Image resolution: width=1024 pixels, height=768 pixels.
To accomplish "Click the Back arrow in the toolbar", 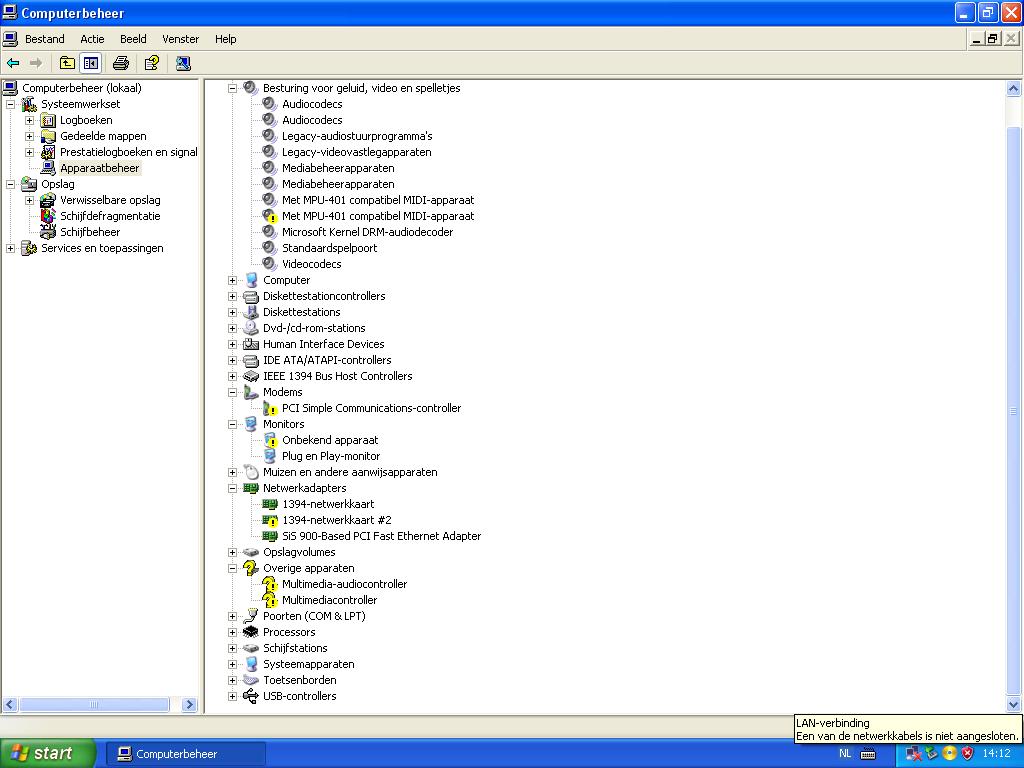I will click(13, 63).
